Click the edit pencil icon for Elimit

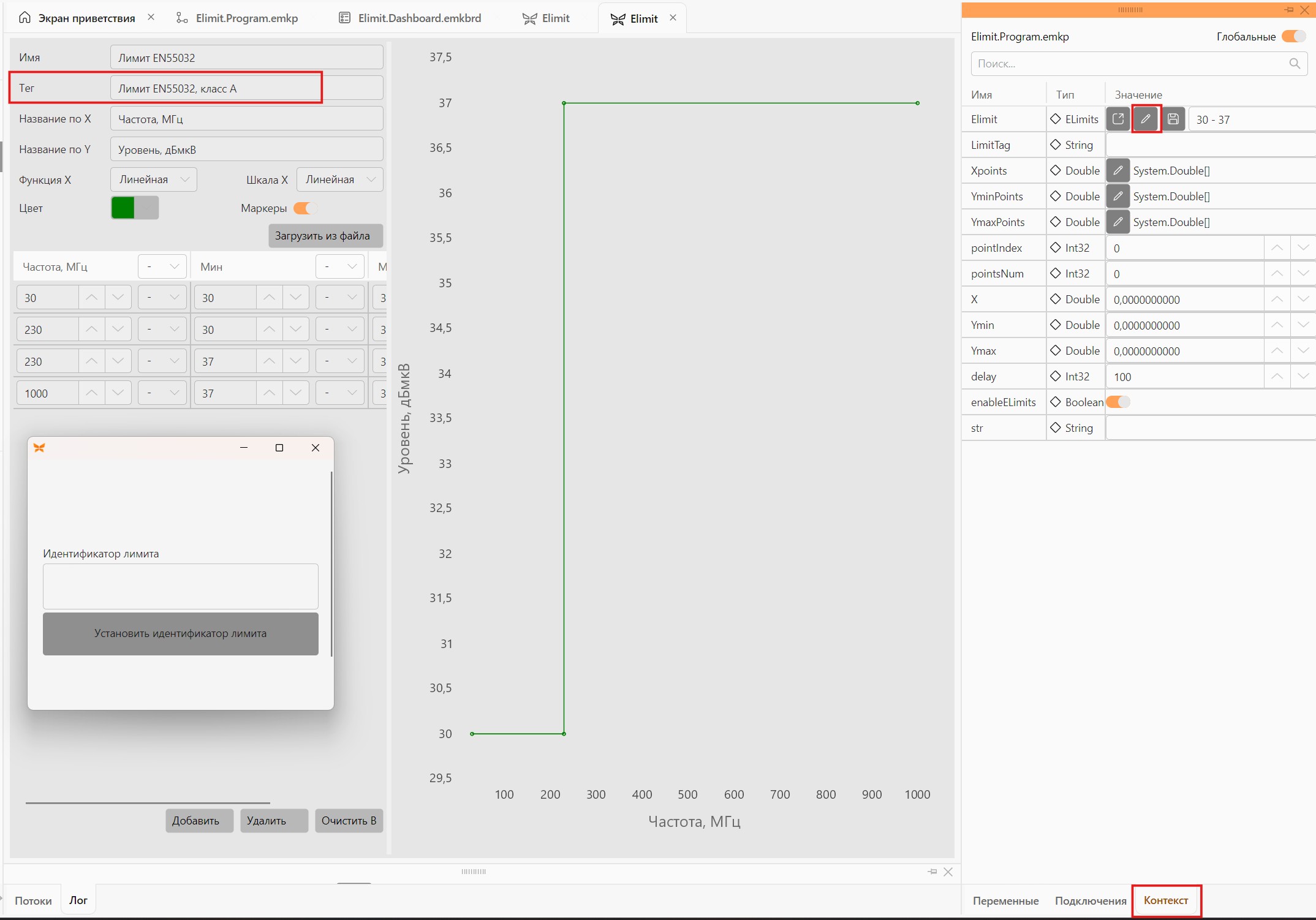[1145, 119]
